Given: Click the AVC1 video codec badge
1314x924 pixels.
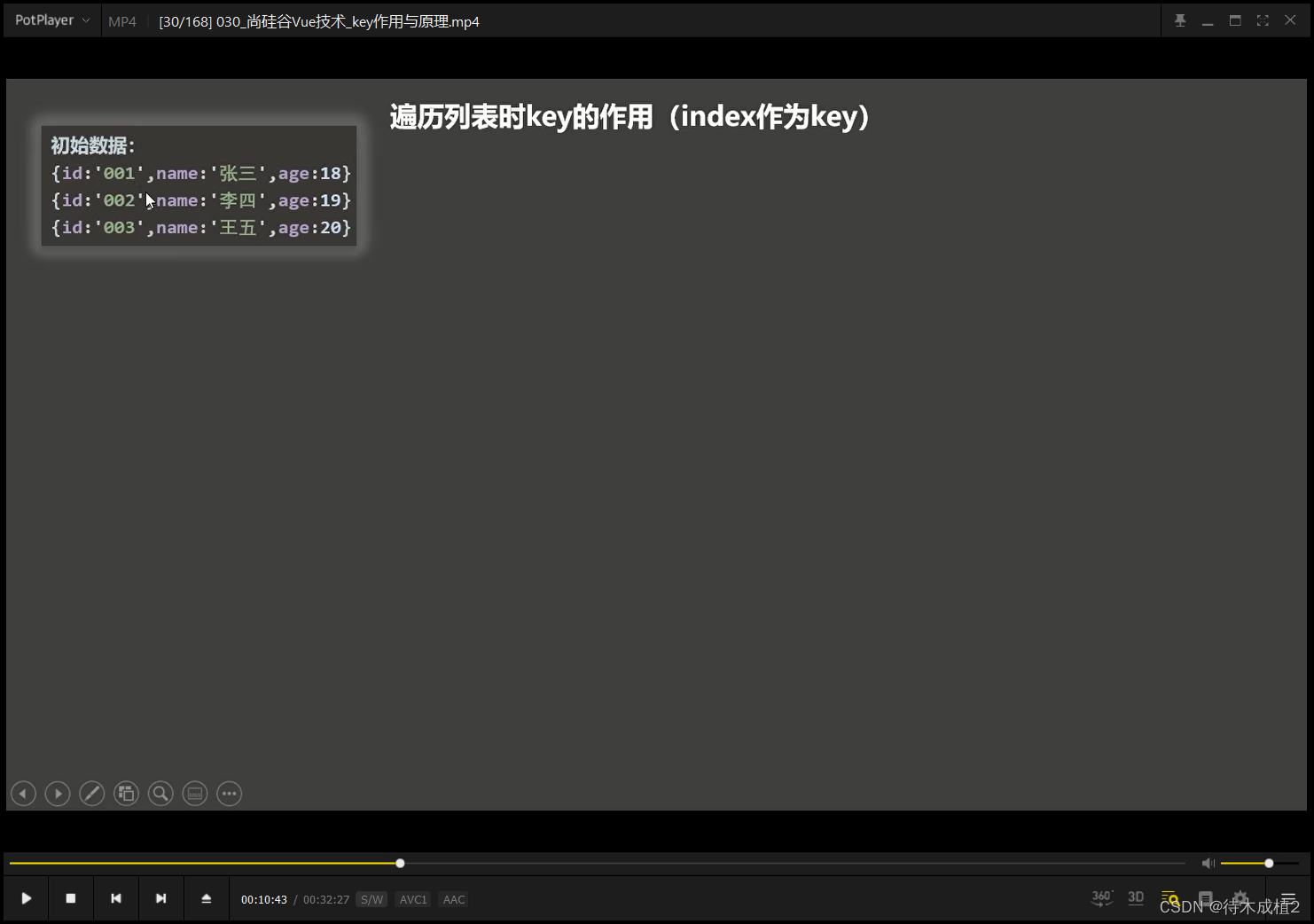Looking at the screenshot, I should point(413,899).
